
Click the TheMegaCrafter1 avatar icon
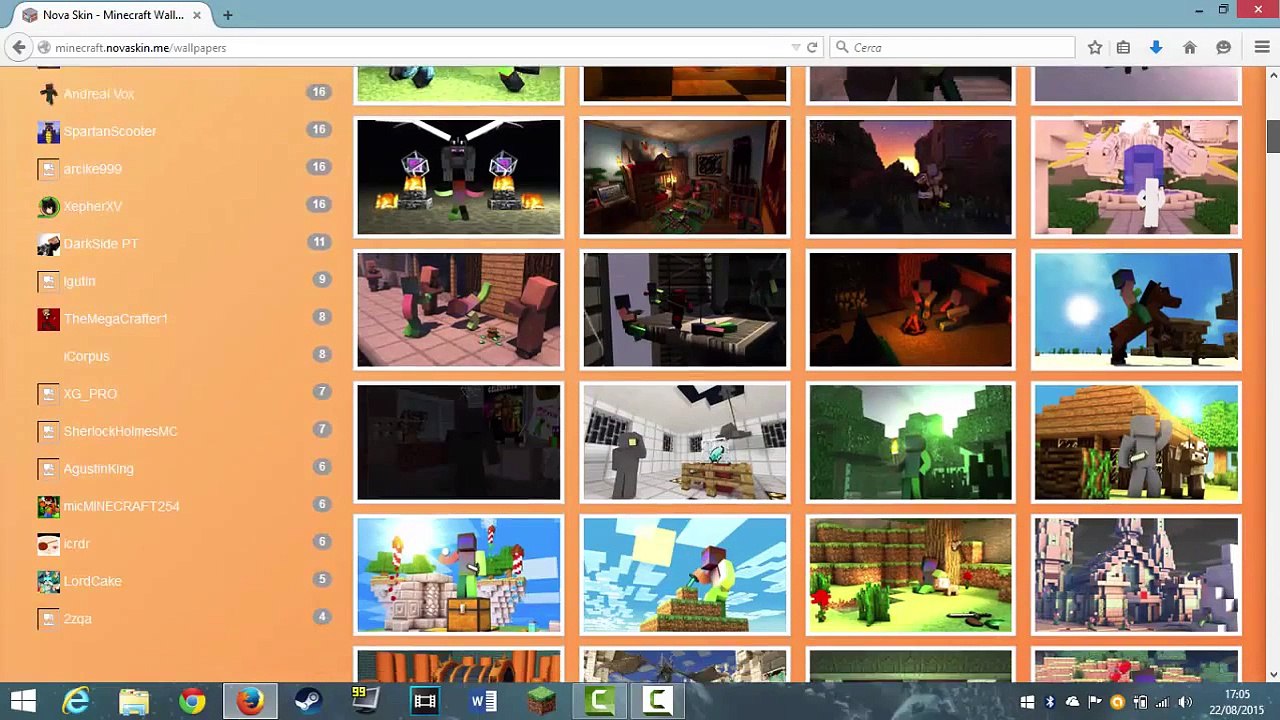[48, 319]
